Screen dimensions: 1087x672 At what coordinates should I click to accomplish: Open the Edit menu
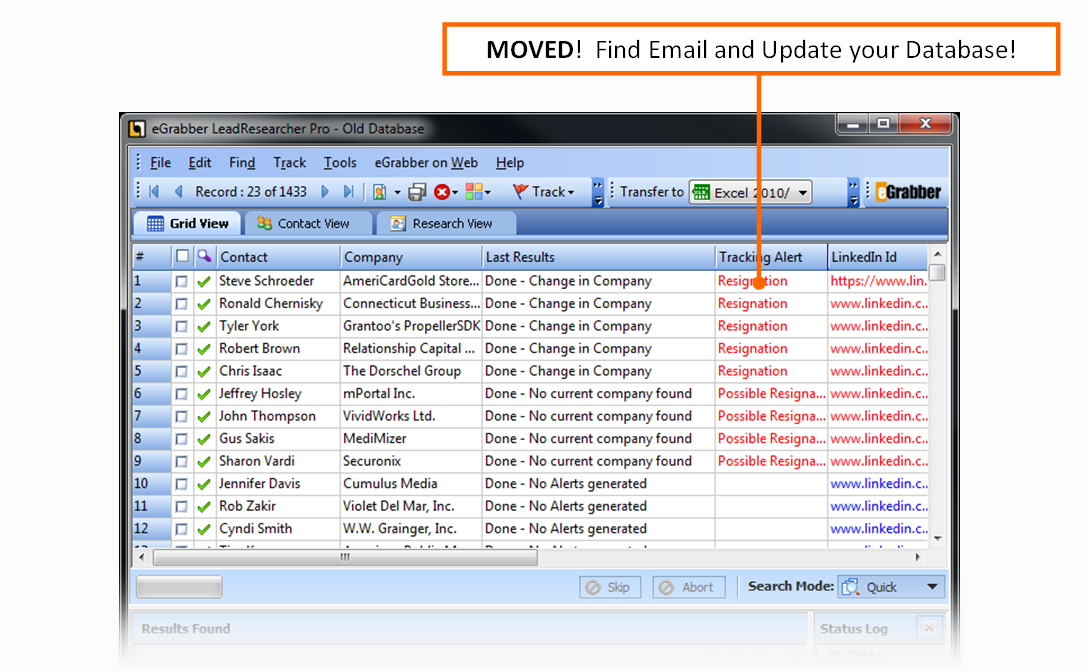(200, 162)
